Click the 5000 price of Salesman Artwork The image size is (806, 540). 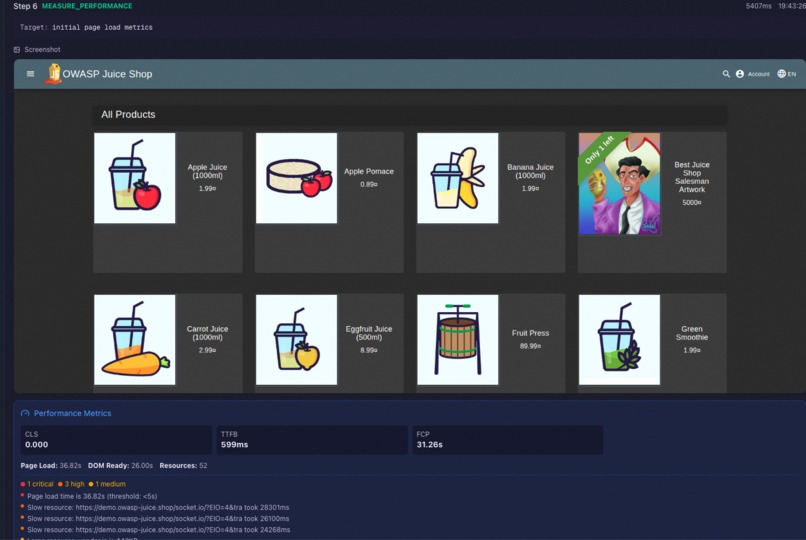coord(692,202)
